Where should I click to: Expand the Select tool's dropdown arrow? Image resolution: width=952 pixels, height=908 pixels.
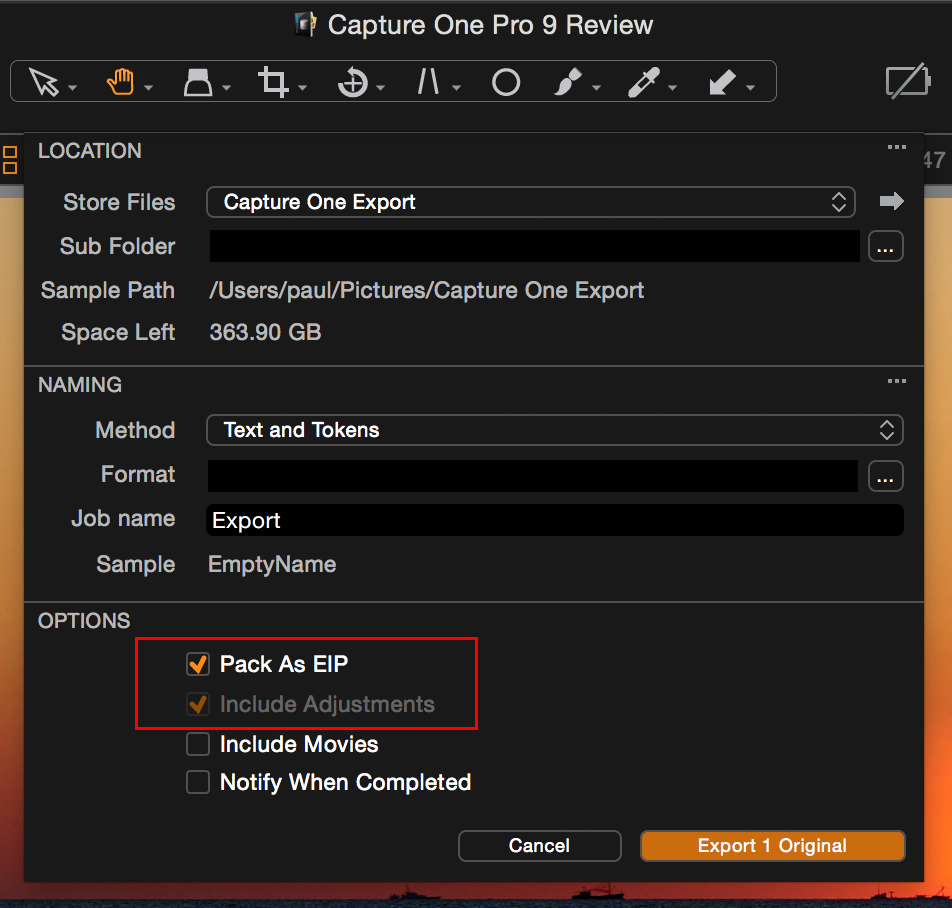73,88
